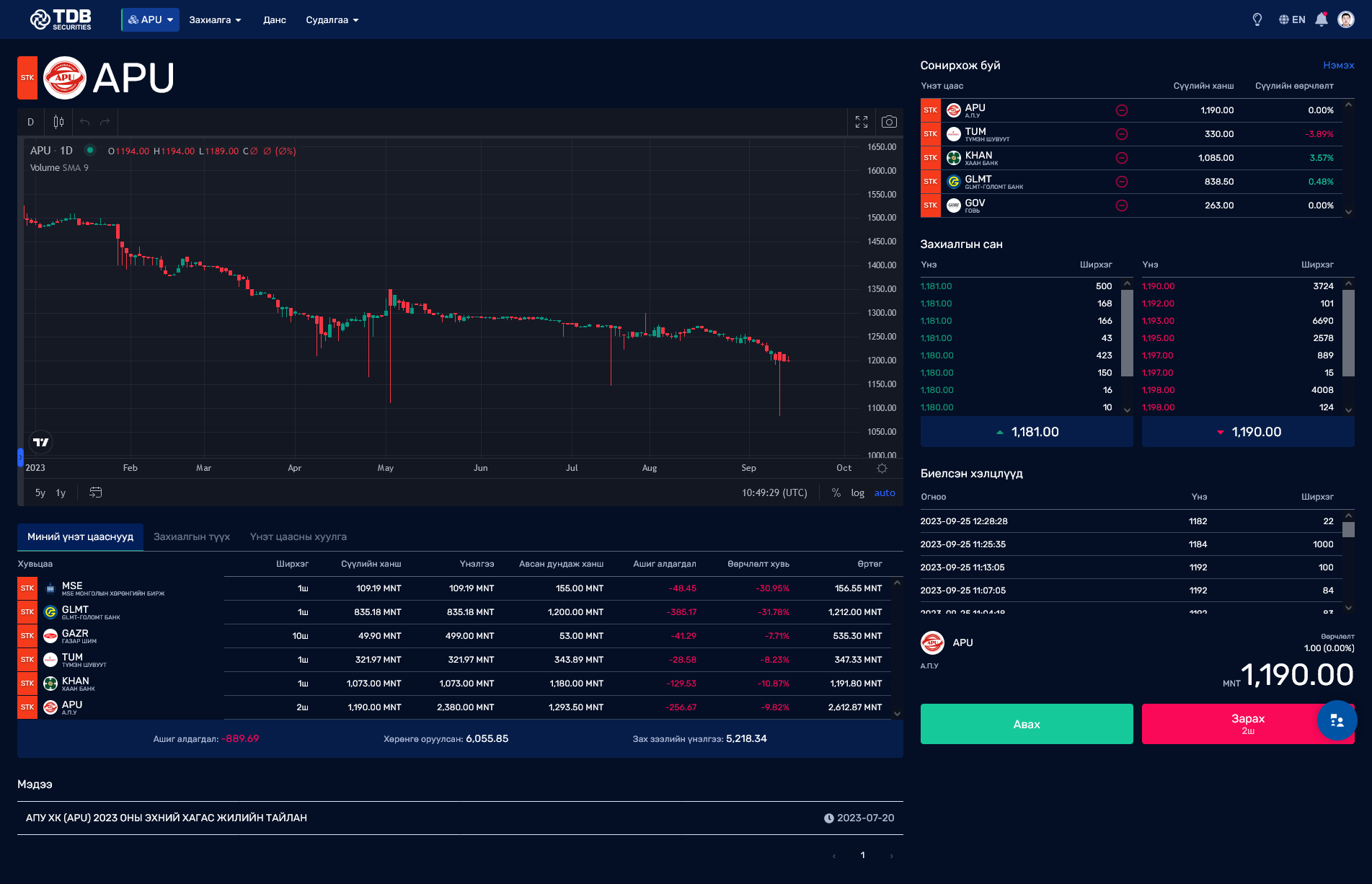Image resolution: width=1372 pixels, height=884 pixels.
Task: Open the chart fullscreen mode icon
Action: pyautogui.click(x=862, y=122)
